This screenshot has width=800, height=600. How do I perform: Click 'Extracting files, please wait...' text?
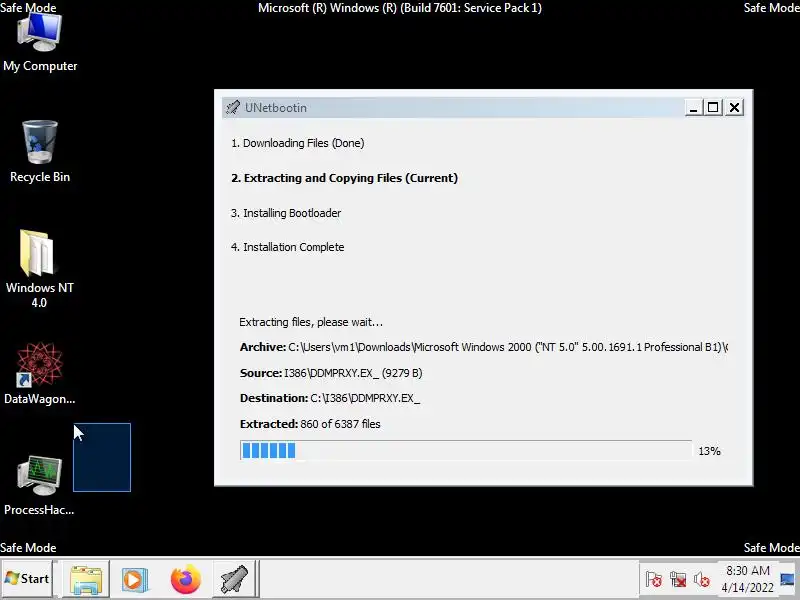(311, 322)
